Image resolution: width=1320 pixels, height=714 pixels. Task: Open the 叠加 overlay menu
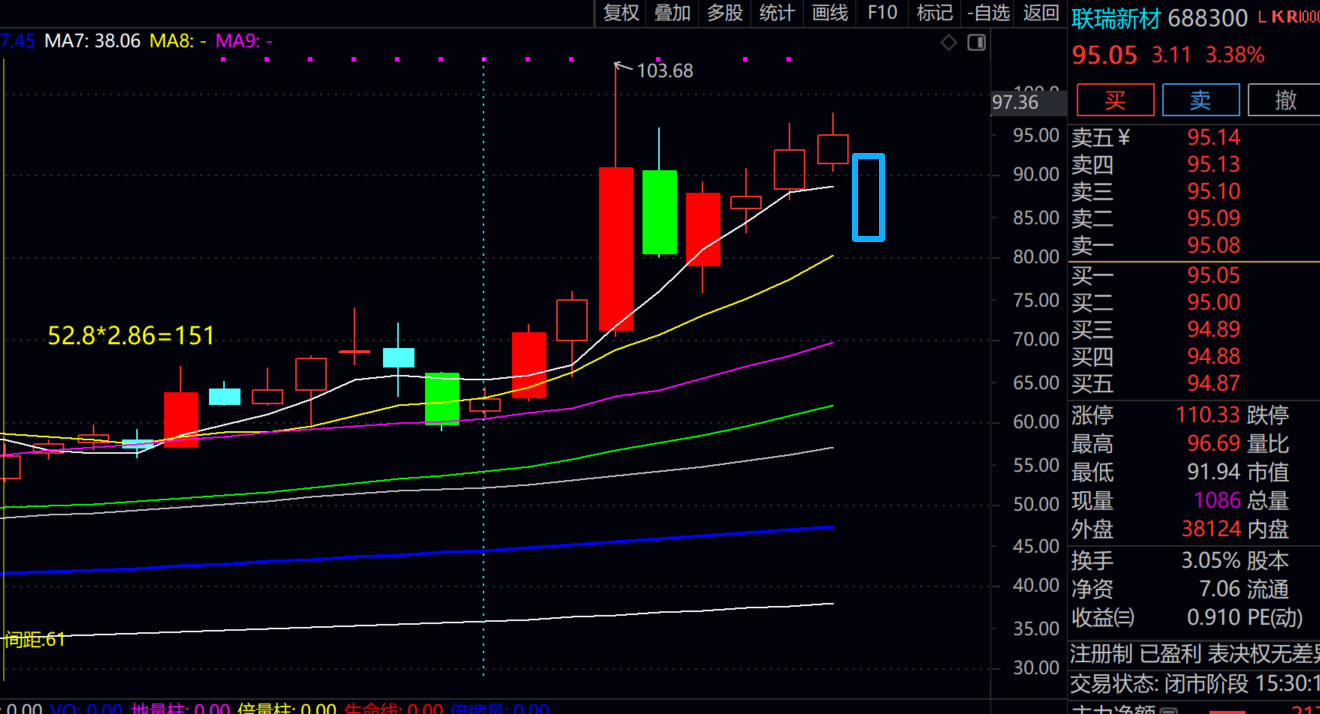pos(672,13)
